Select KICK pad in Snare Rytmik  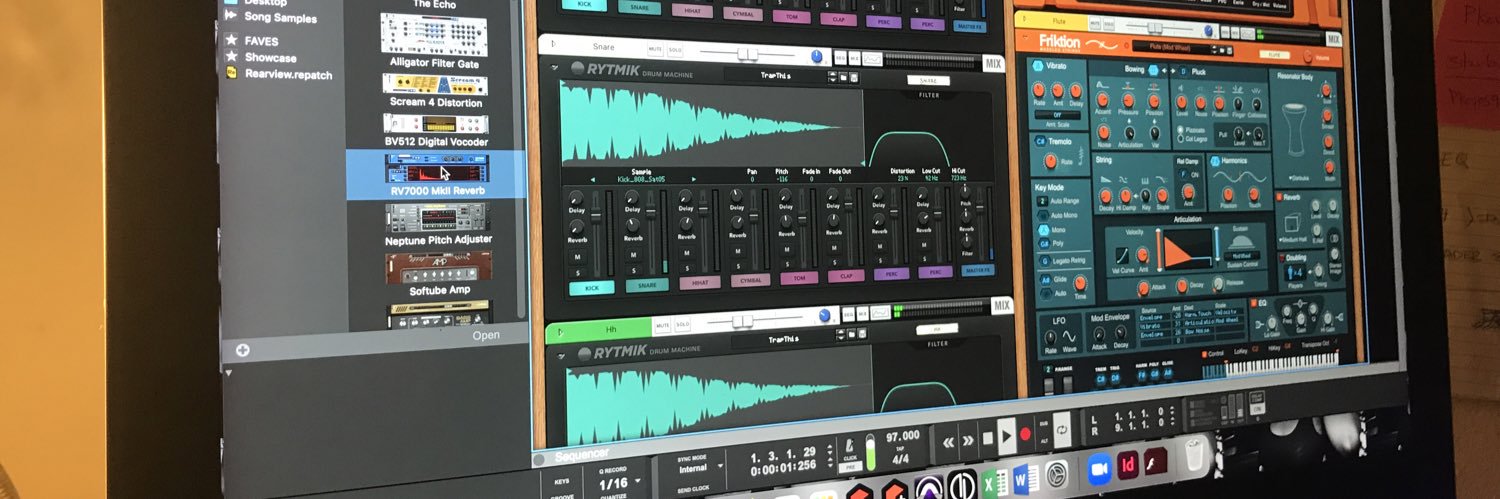pos(592,288)
